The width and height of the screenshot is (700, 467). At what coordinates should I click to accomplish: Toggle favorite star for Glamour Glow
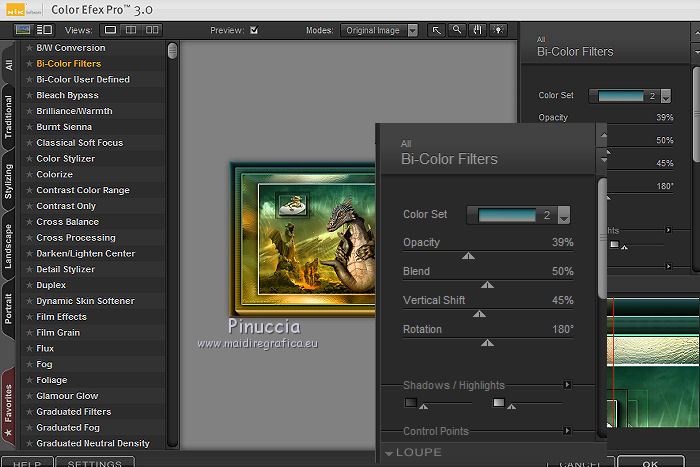click(29, 396)
